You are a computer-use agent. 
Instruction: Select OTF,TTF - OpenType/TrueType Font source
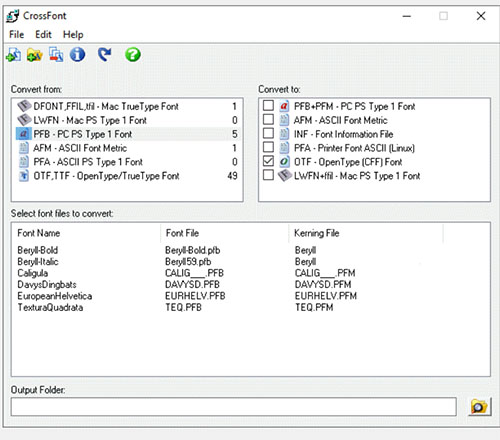click(x=127, y=176)
